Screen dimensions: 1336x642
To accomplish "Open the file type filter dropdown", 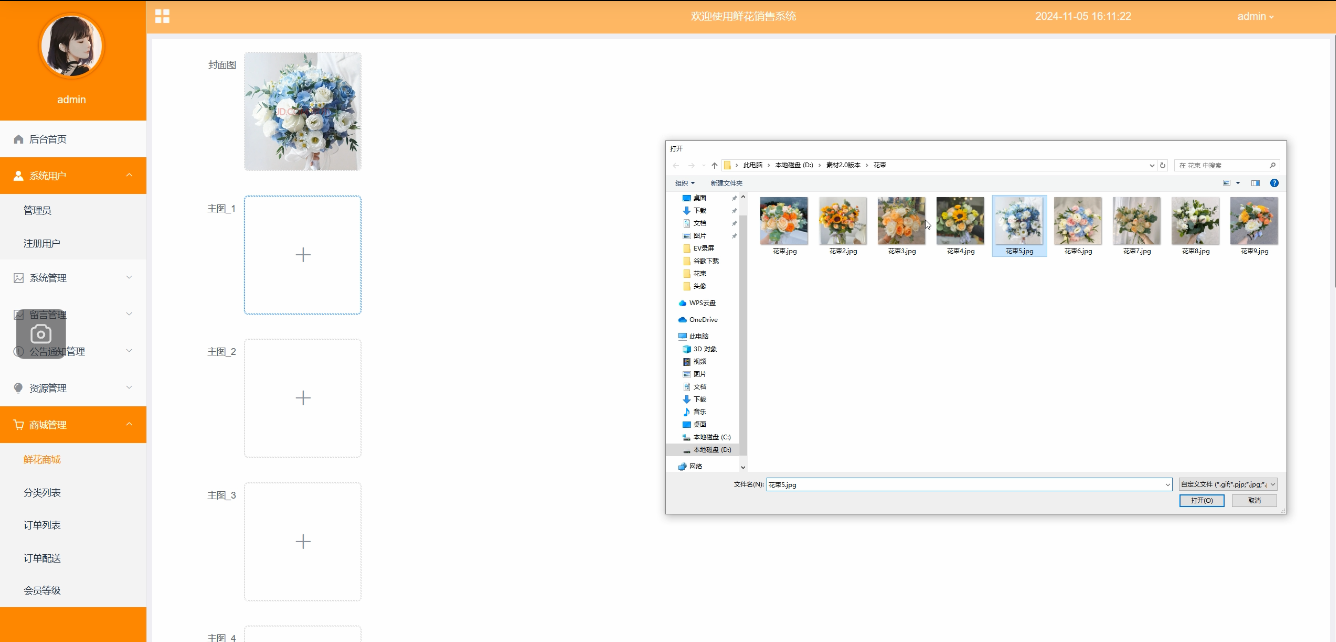I will pos(1228,484).
